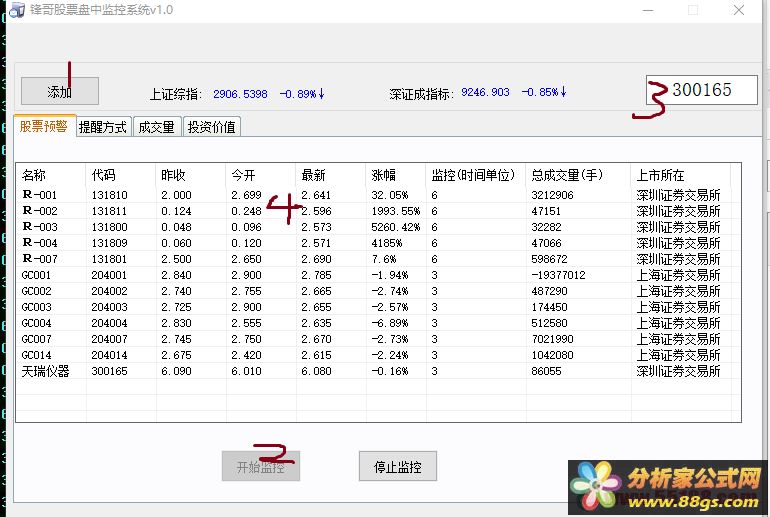Click the 深证成指标 value 9246.903
Image resolution: width=770 pixels, height=517 pixels.
pos(485,92)
